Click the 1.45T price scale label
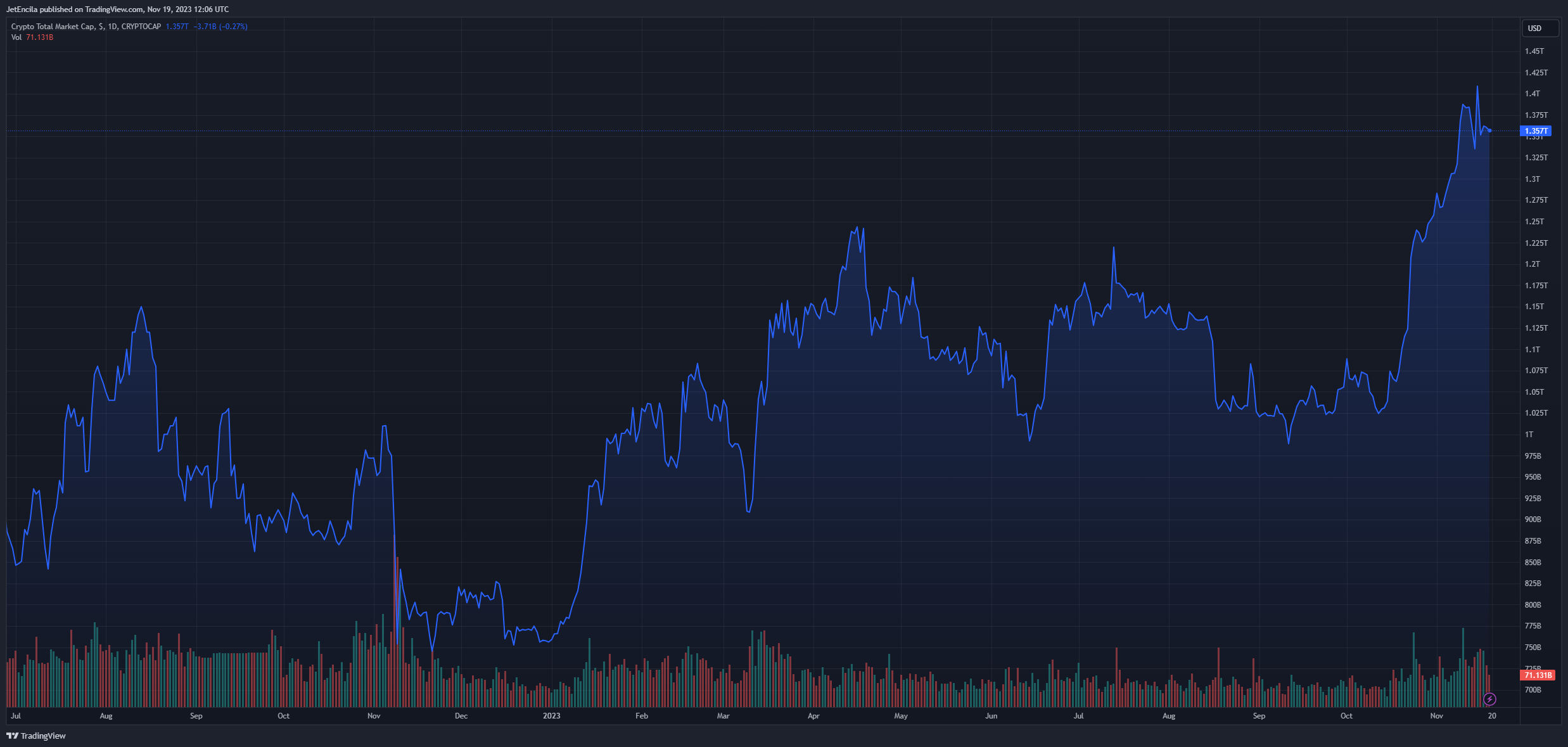The width and height of the screenshot is (1568, 747). tap(1534, 51)
